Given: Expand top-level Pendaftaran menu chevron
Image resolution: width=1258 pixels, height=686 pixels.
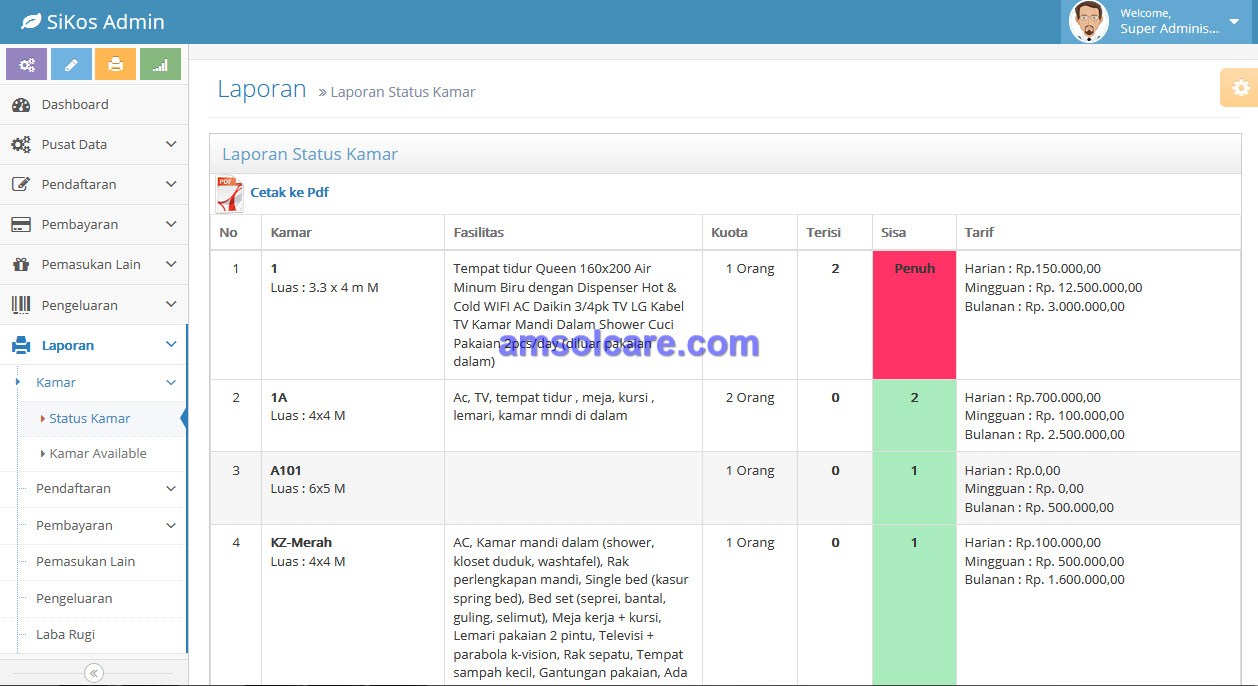Looking at the screenshot, I should (x=171, y=184).
